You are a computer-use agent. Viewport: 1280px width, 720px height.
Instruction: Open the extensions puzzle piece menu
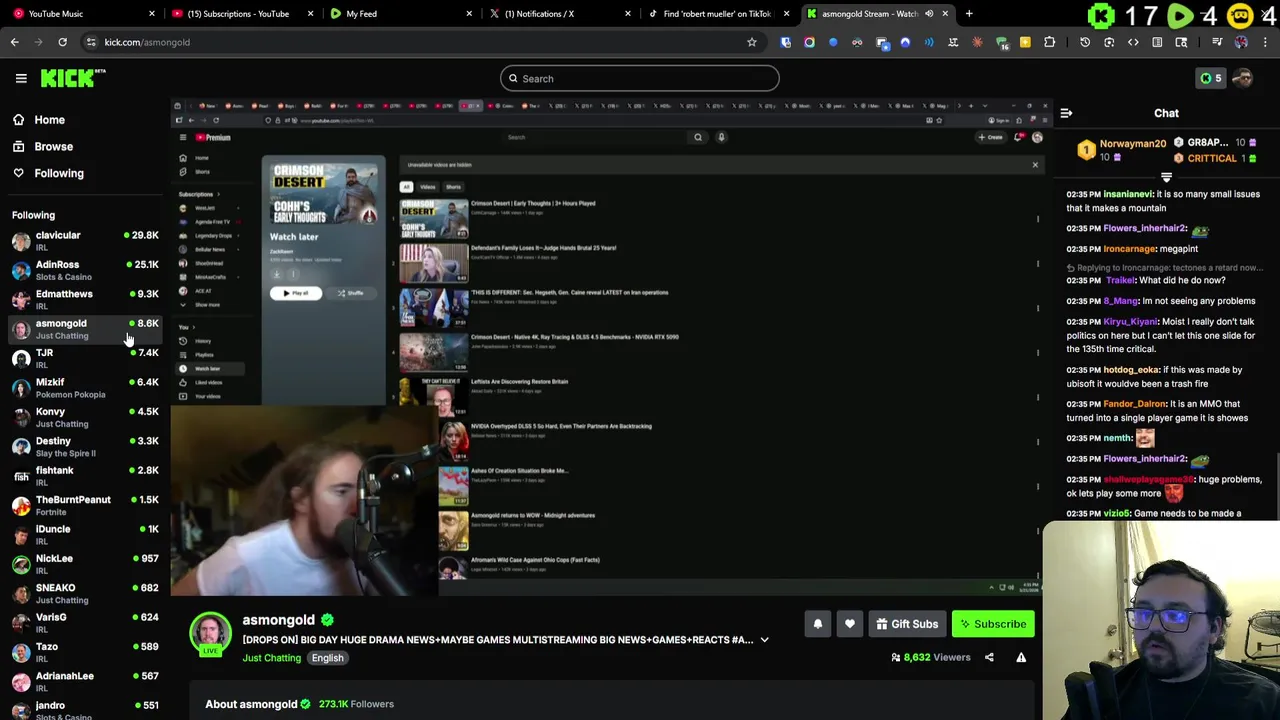(x=1049, y=42)
